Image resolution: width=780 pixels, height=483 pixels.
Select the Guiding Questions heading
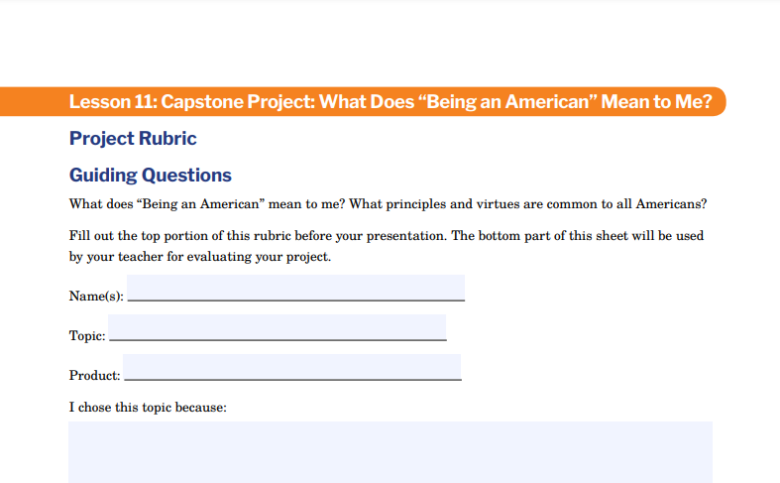pyautogui.click(x=150, y=175)
